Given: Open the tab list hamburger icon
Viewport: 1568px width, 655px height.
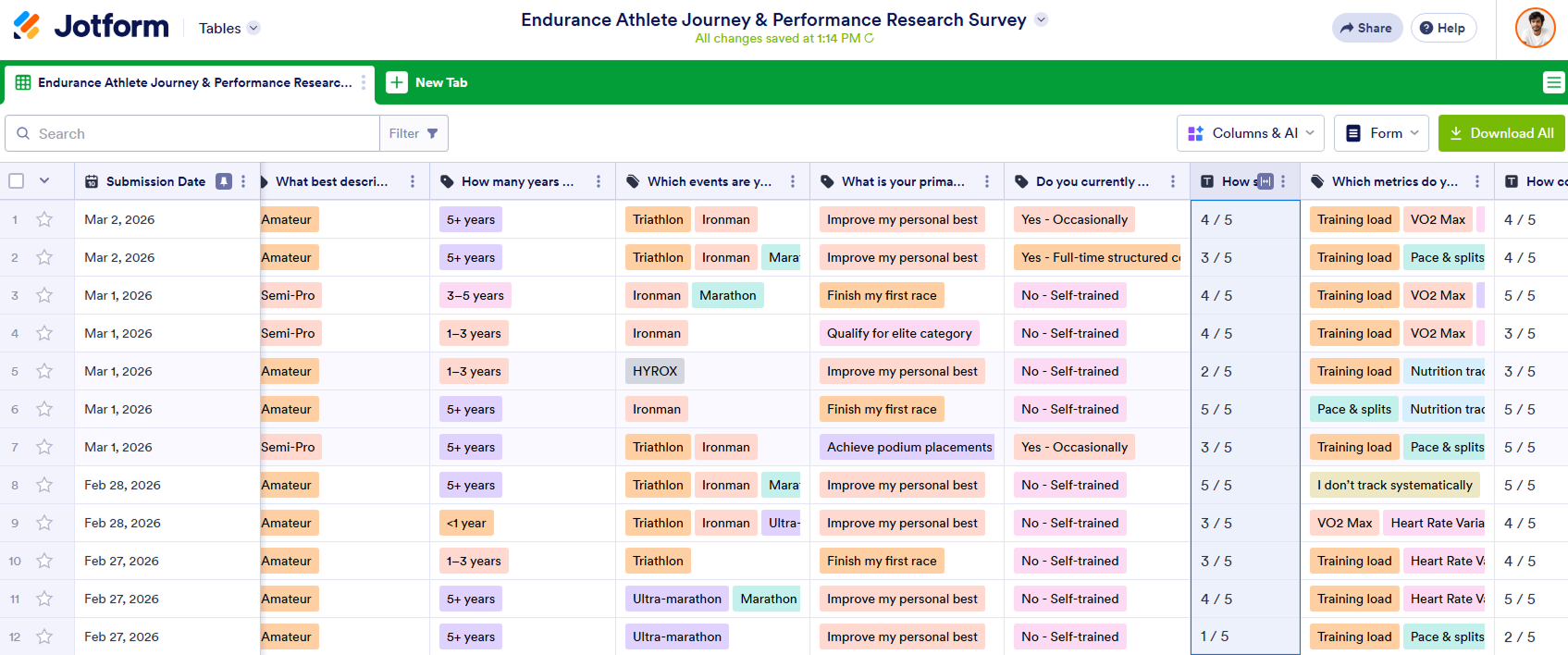Looking at the screenshot, I should pyautogui.click(x=1553, y=82).
